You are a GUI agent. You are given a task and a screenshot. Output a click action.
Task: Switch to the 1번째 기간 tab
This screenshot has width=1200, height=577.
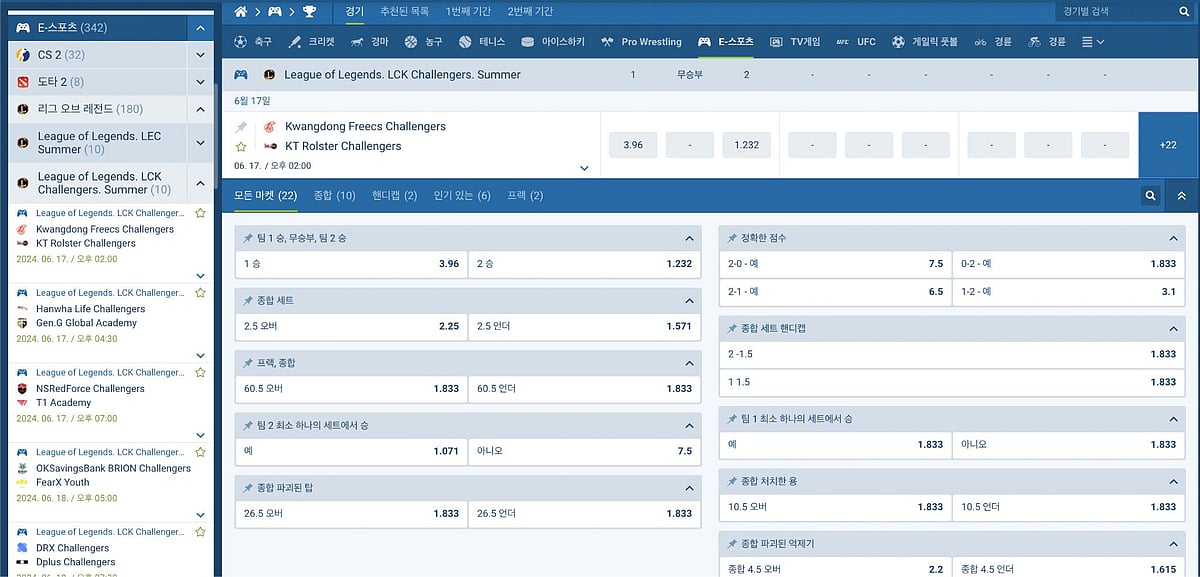click(468, 12)
